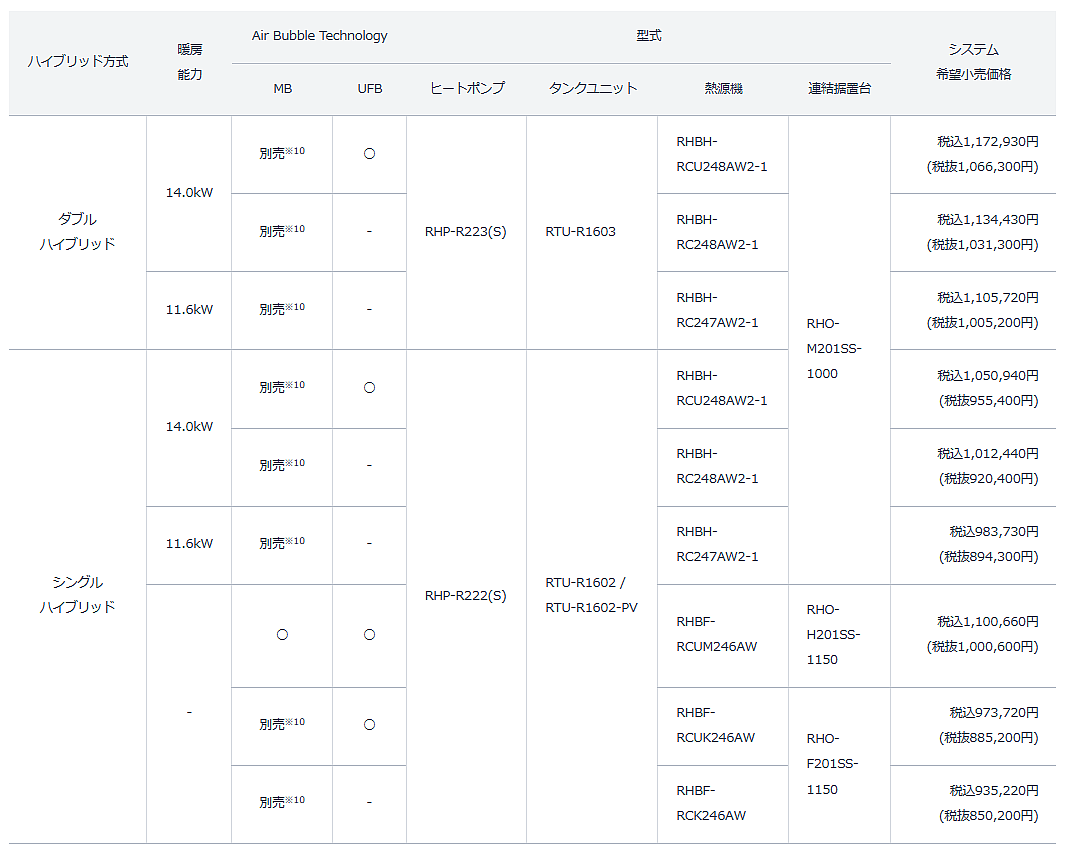Select the シングルハイブリッド row label
This screenshot has width=1069, height=852.
77,595
